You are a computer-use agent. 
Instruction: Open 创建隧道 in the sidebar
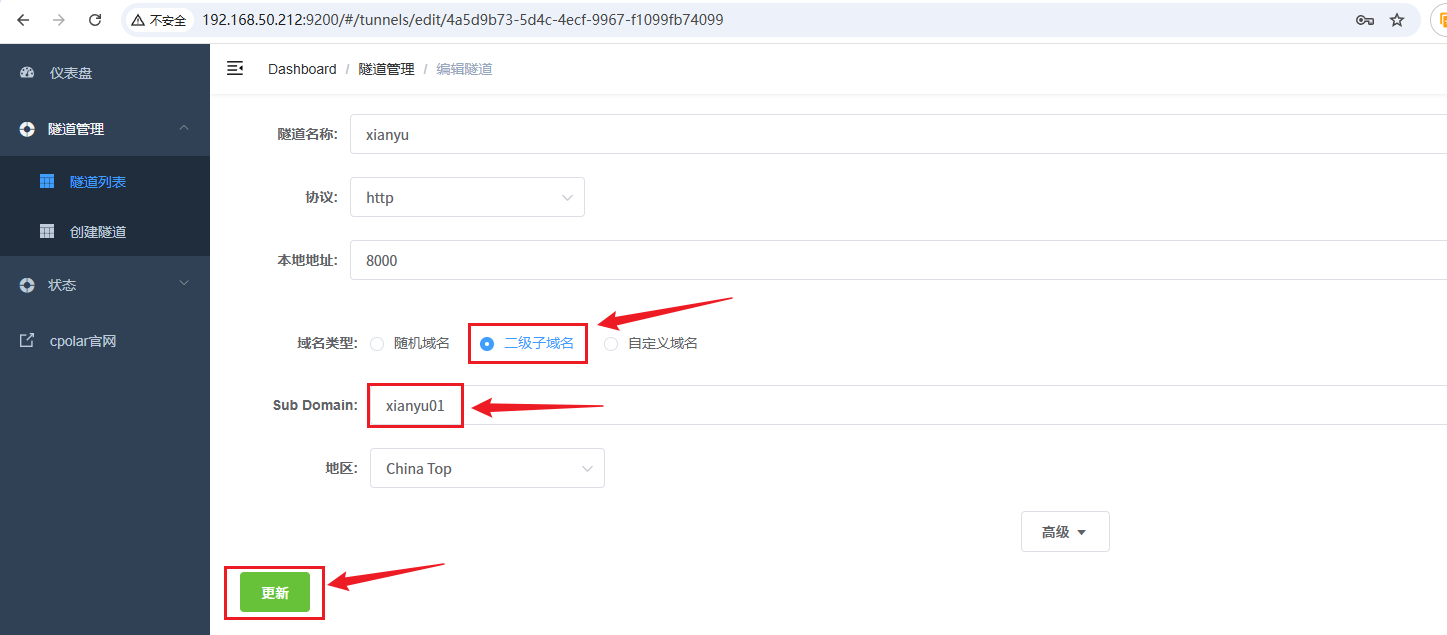[x=105, y=232]
